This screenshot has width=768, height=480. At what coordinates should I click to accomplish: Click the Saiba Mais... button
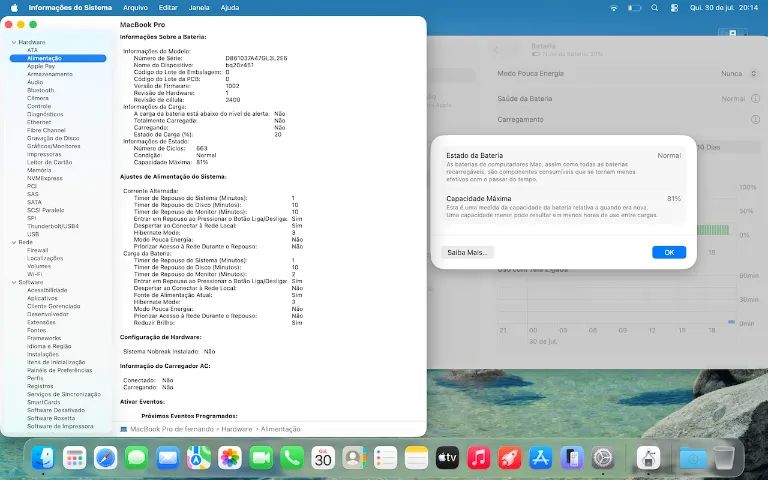467,252
